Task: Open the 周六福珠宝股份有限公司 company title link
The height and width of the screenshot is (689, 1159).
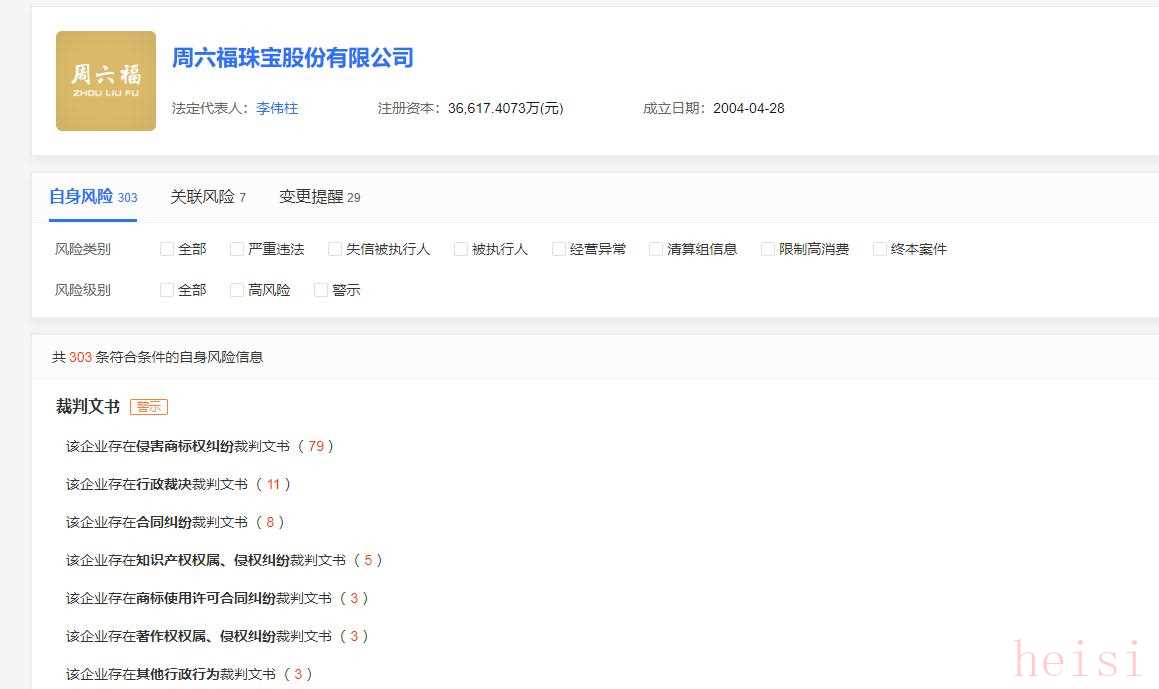Action: pos(293,58)
